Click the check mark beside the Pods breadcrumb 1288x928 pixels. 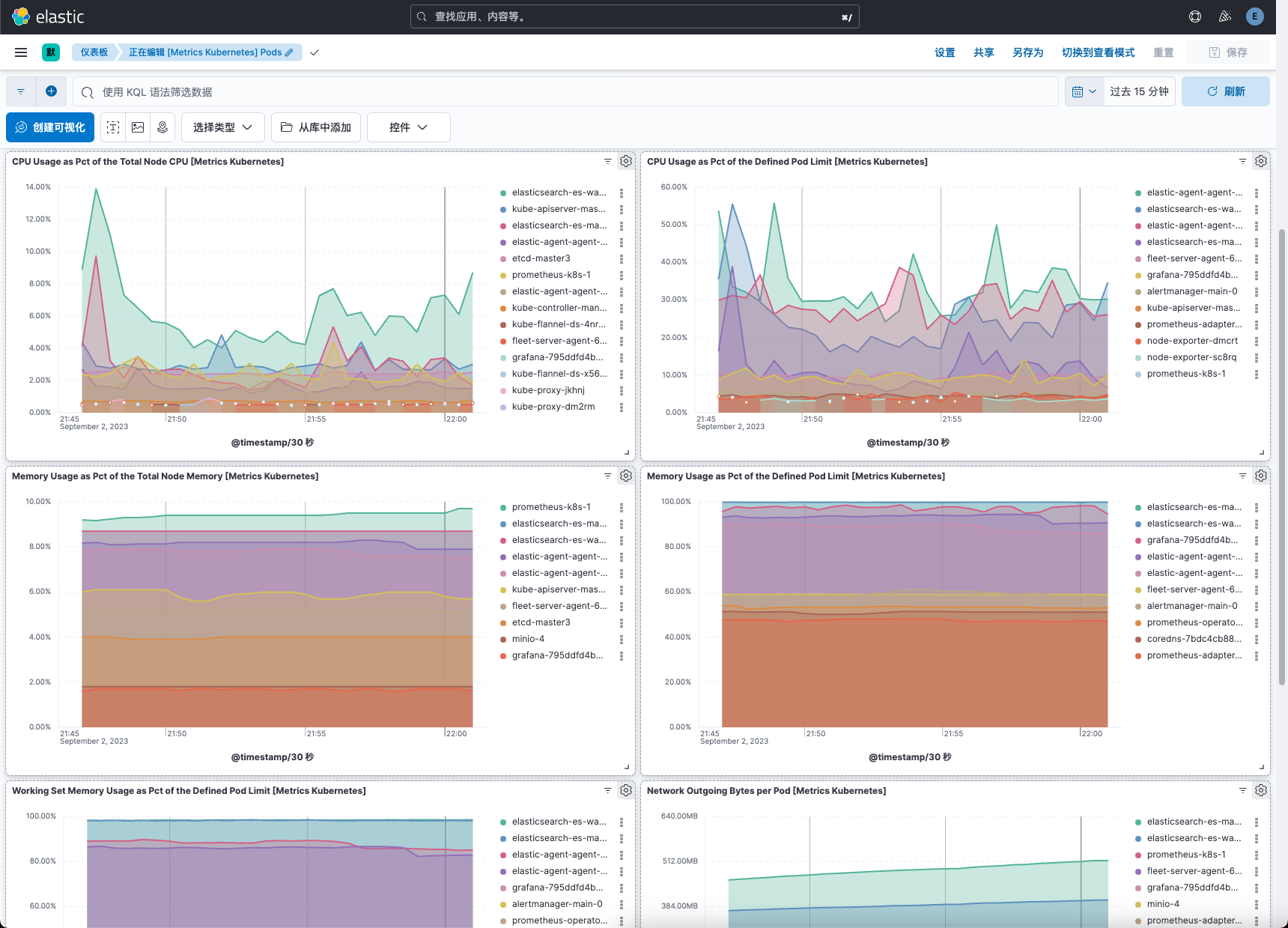(315, 52)
